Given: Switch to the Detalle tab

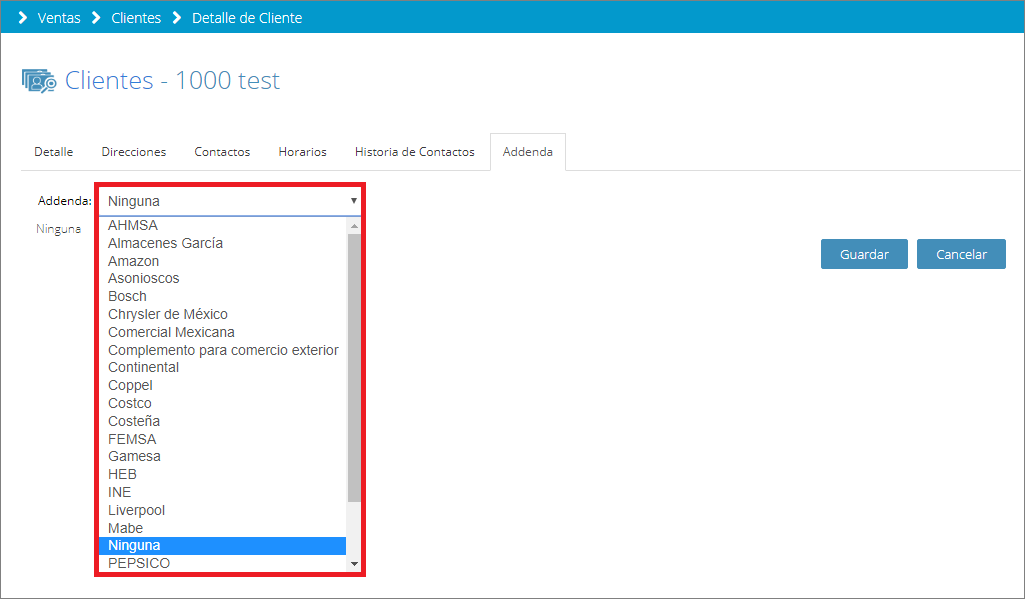Looking at the screenshot, I should [x=54, y=152].
